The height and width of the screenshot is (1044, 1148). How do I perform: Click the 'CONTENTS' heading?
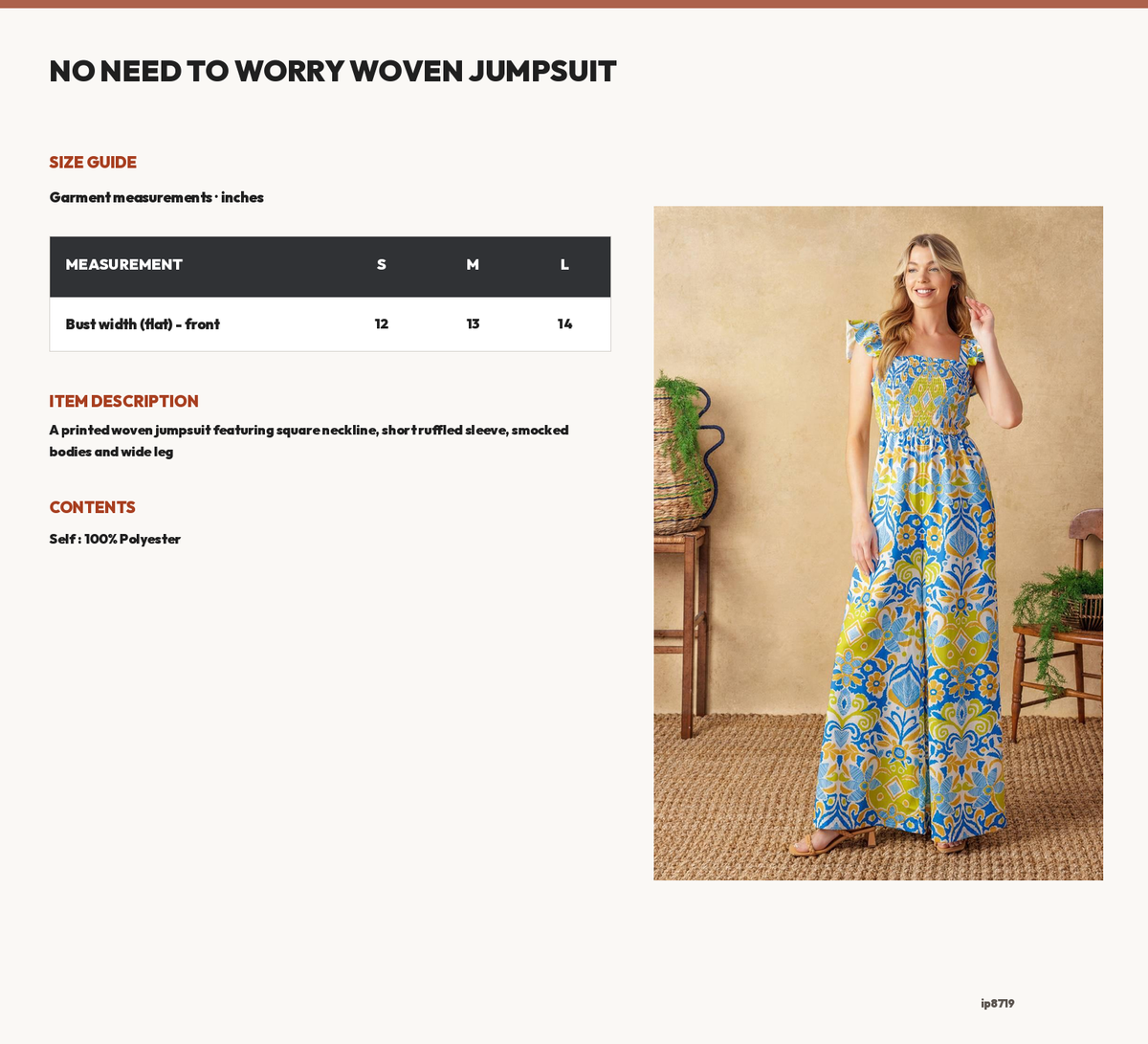tap(93, 508)
